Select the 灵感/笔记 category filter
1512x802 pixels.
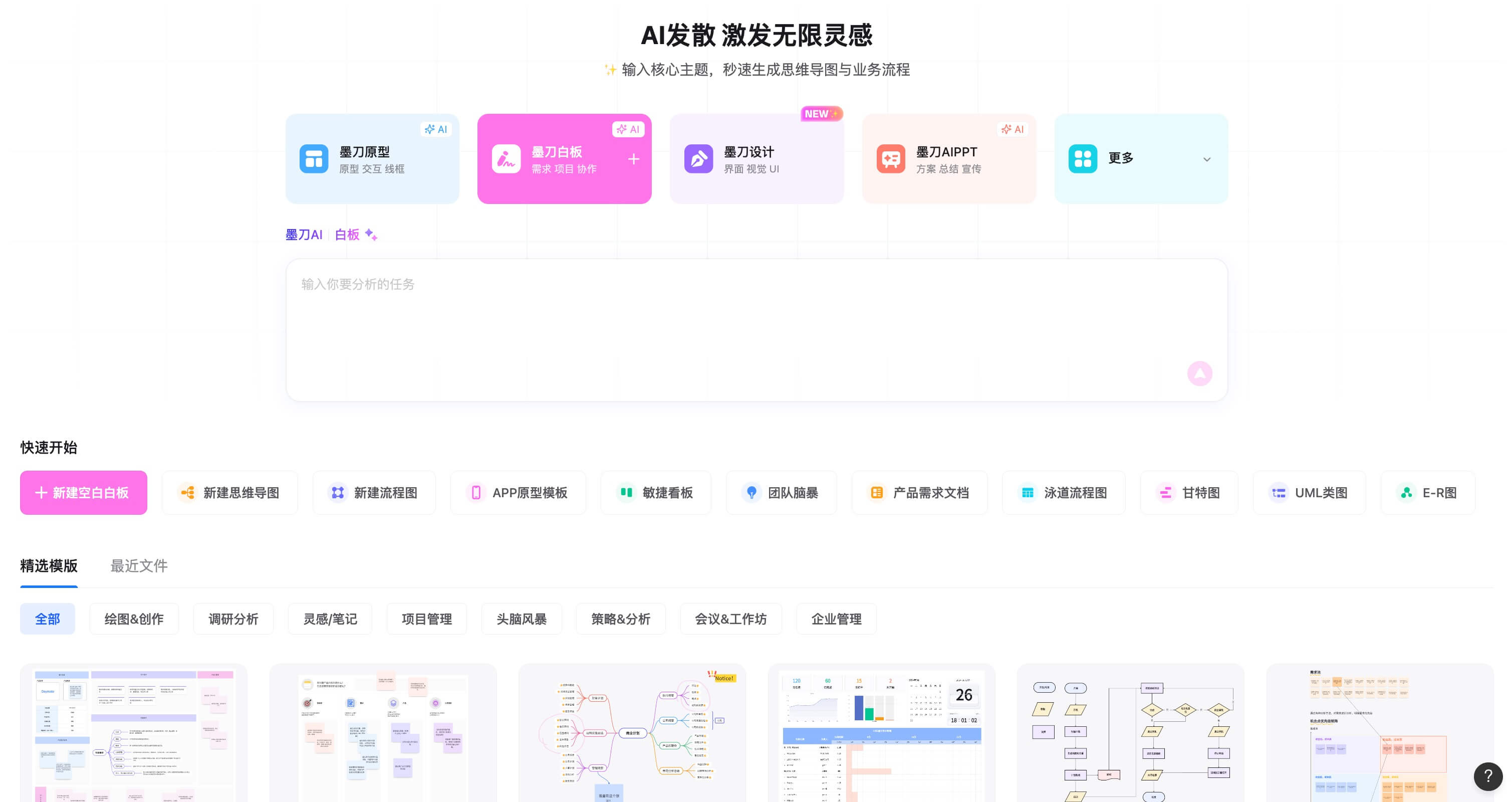click(x=330, y=619)
